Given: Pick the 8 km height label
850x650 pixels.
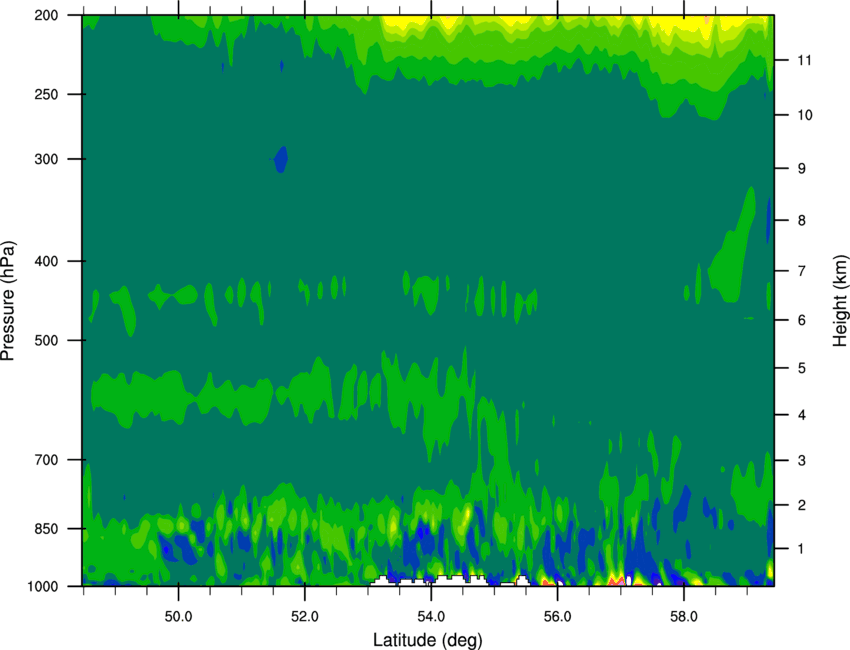Looking at the screenshot, I should click(802, 221).
